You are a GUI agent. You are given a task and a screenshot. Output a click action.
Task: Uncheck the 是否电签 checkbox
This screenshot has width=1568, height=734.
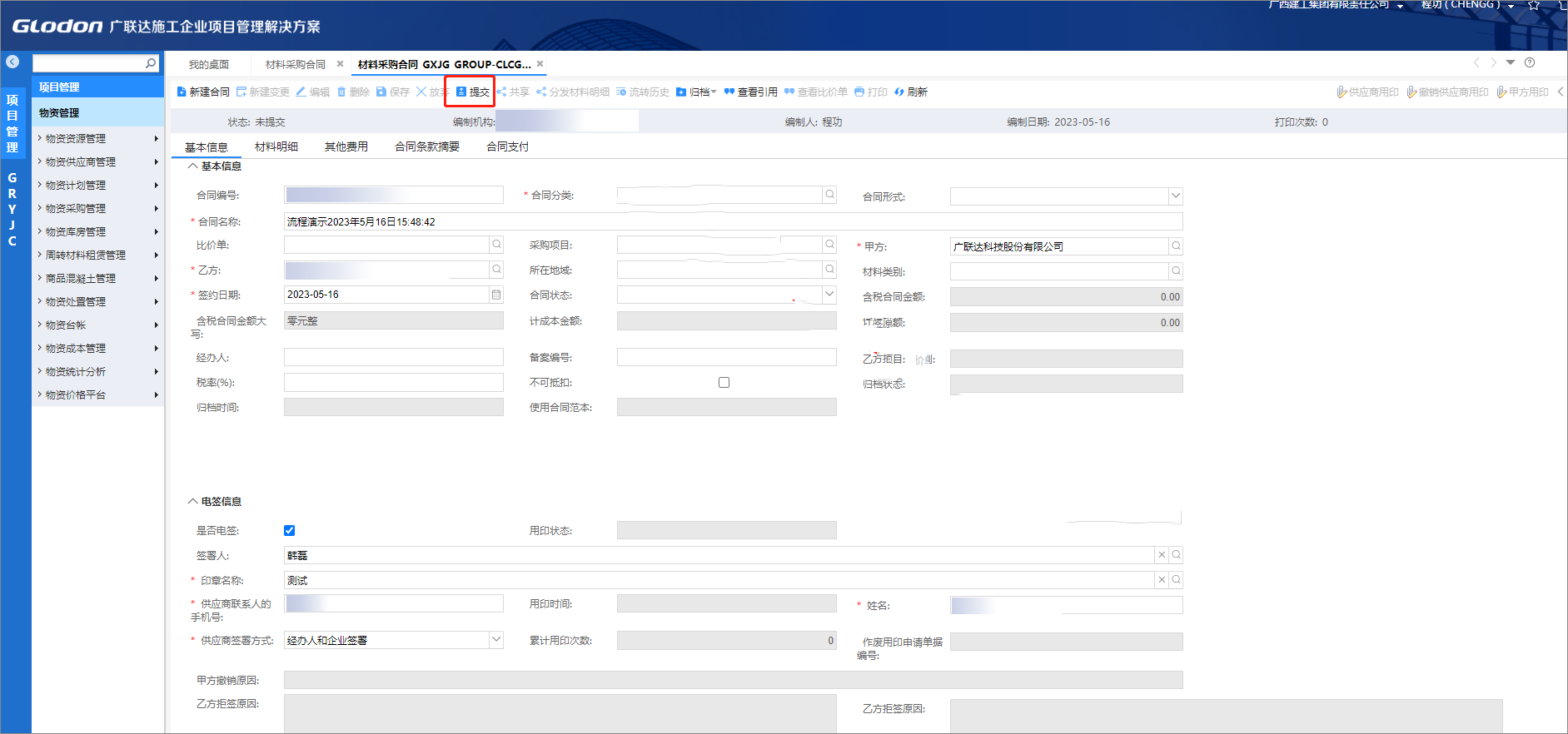point(289,530)
